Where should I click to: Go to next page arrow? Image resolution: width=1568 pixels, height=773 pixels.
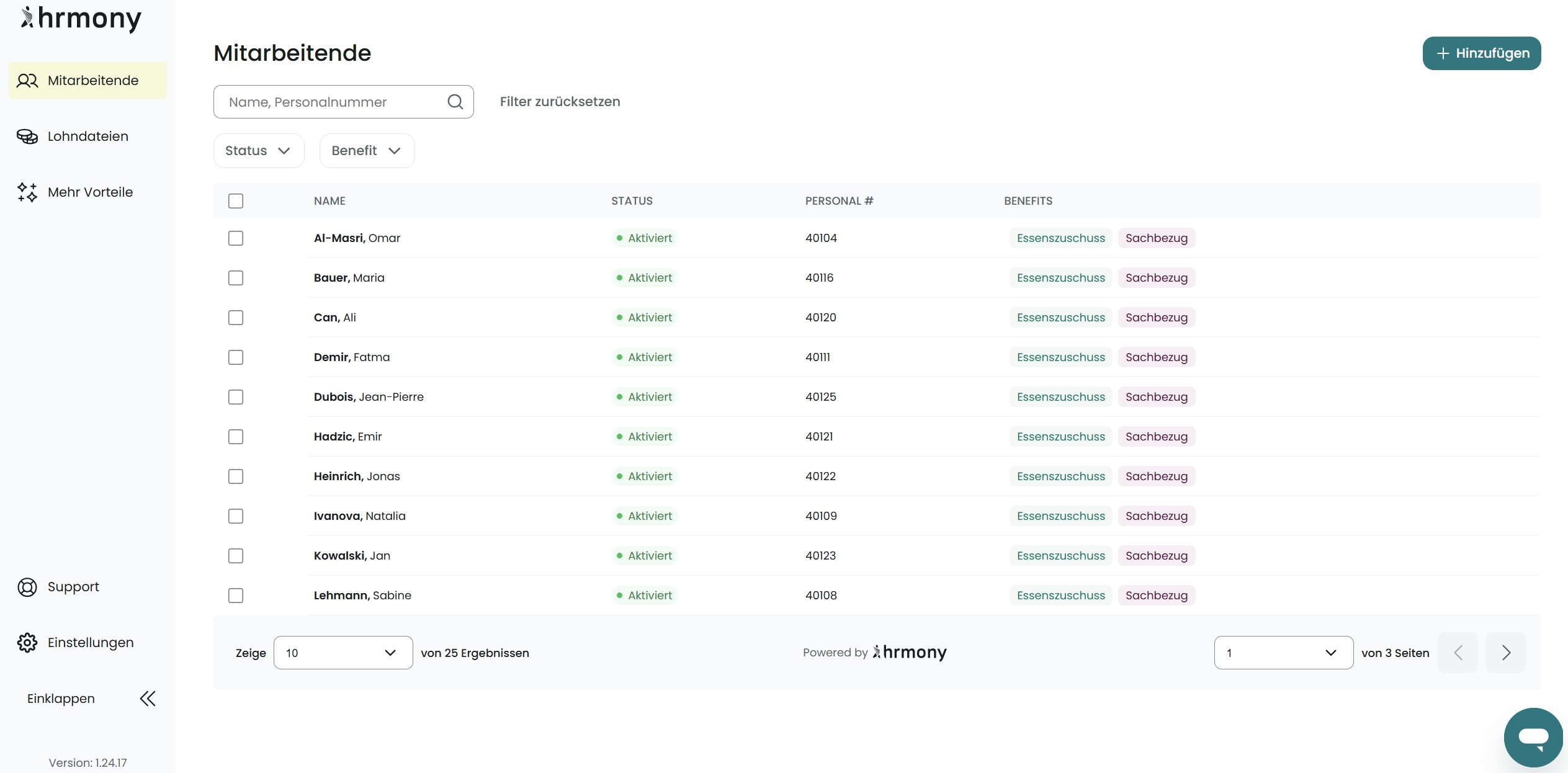pos(1506,653)
